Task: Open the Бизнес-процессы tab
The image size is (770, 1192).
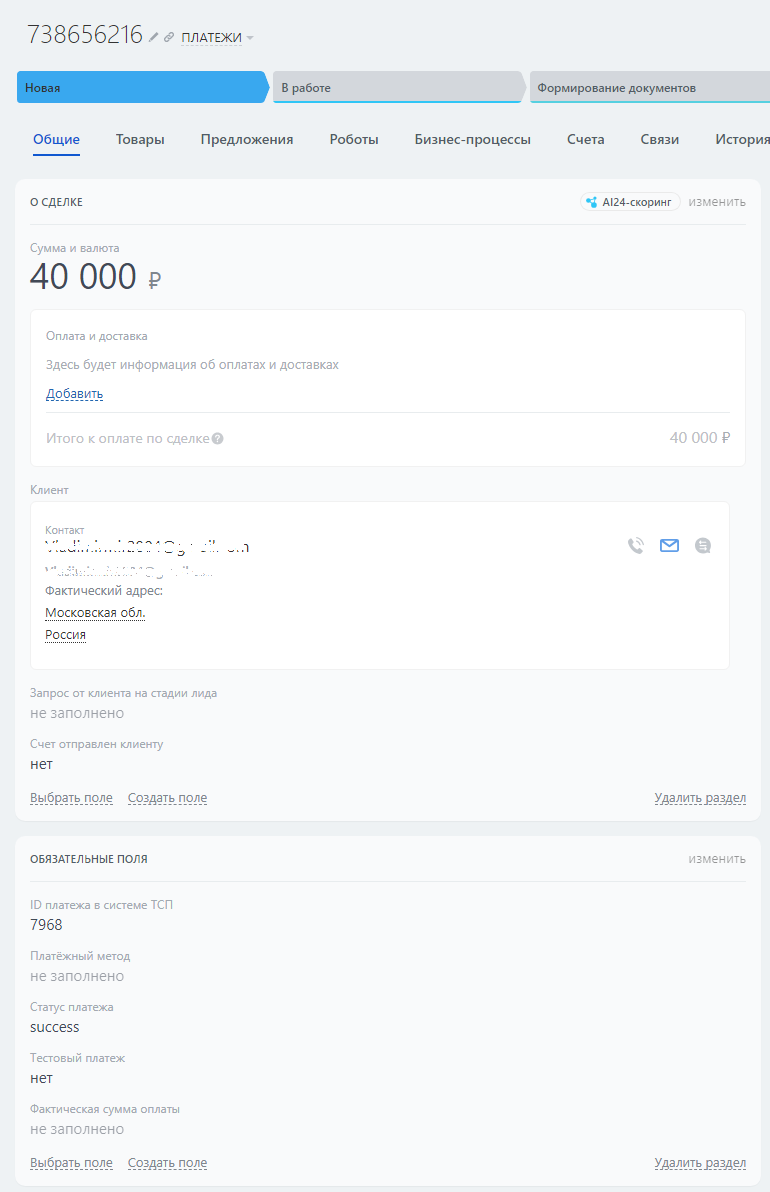Action: [471, 139]
